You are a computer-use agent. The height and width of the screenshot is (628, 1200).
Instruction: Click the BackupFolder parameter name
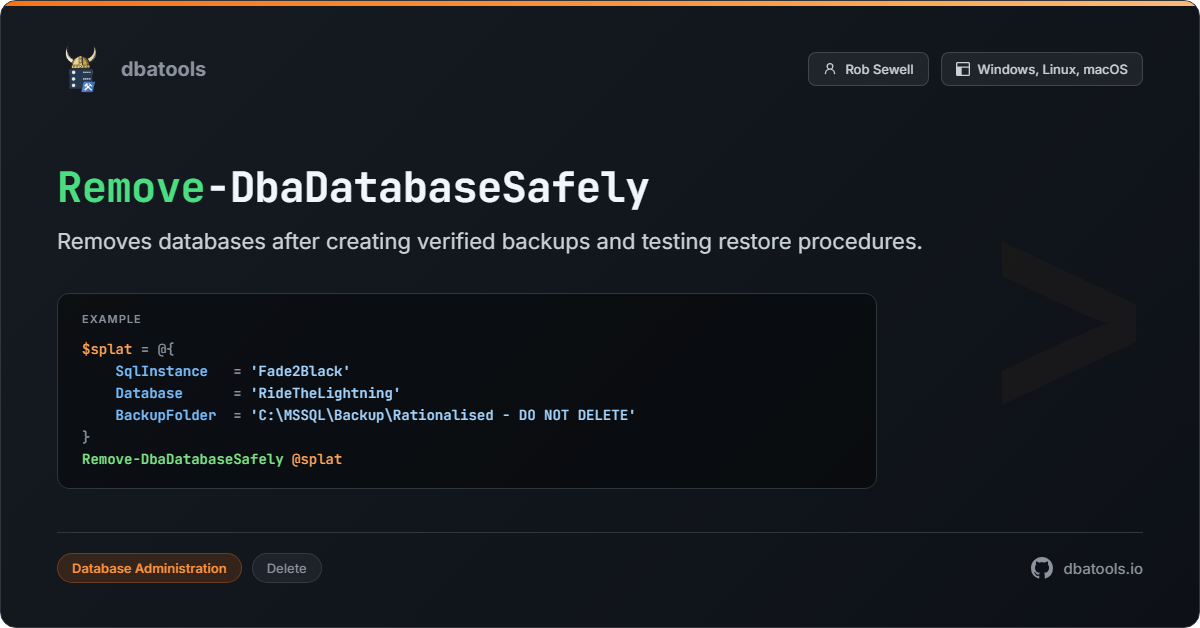click(165, 415)
